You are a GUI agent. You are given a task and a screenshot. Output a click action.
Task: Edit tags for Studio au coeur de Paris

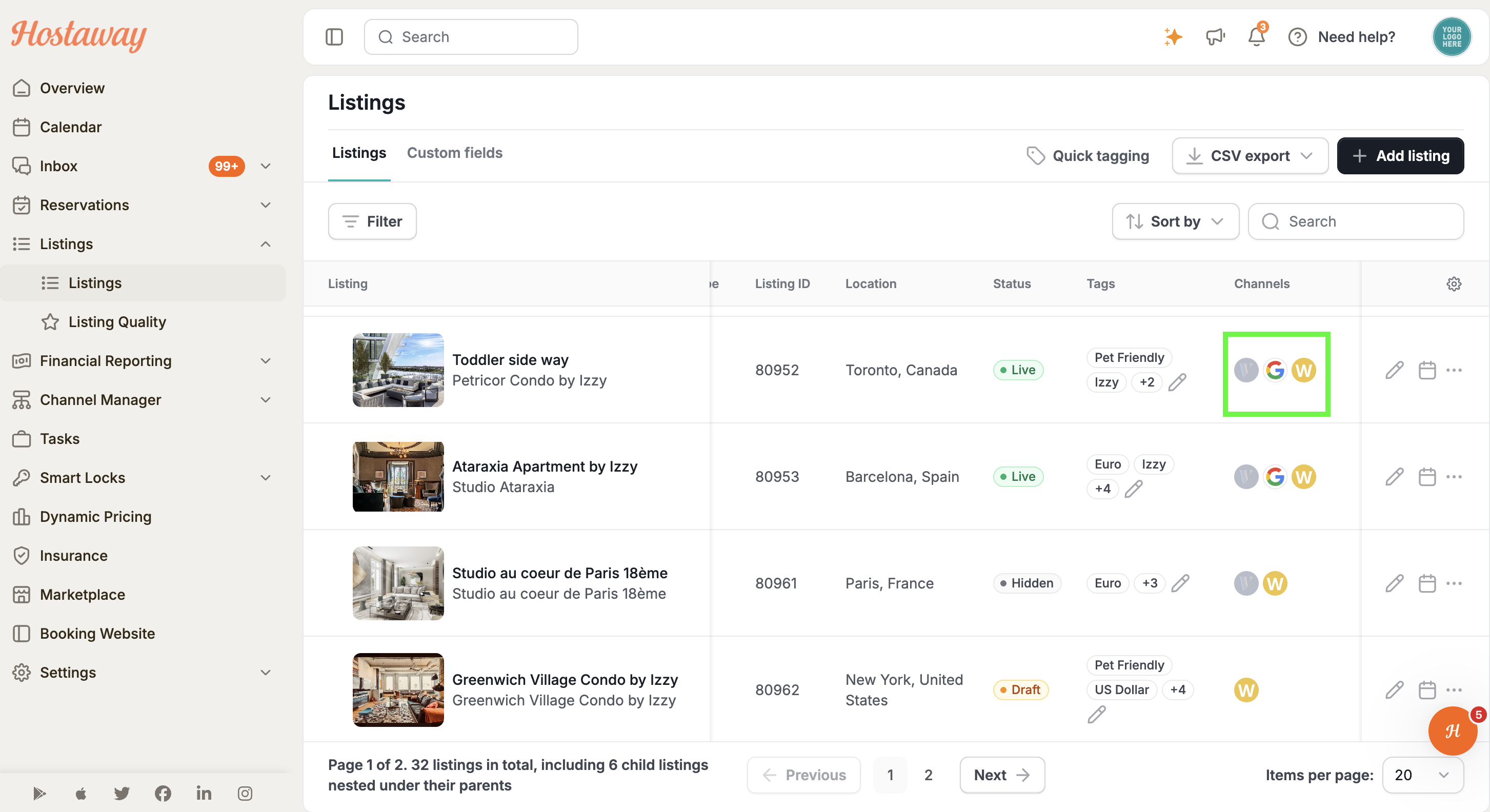1180,583
